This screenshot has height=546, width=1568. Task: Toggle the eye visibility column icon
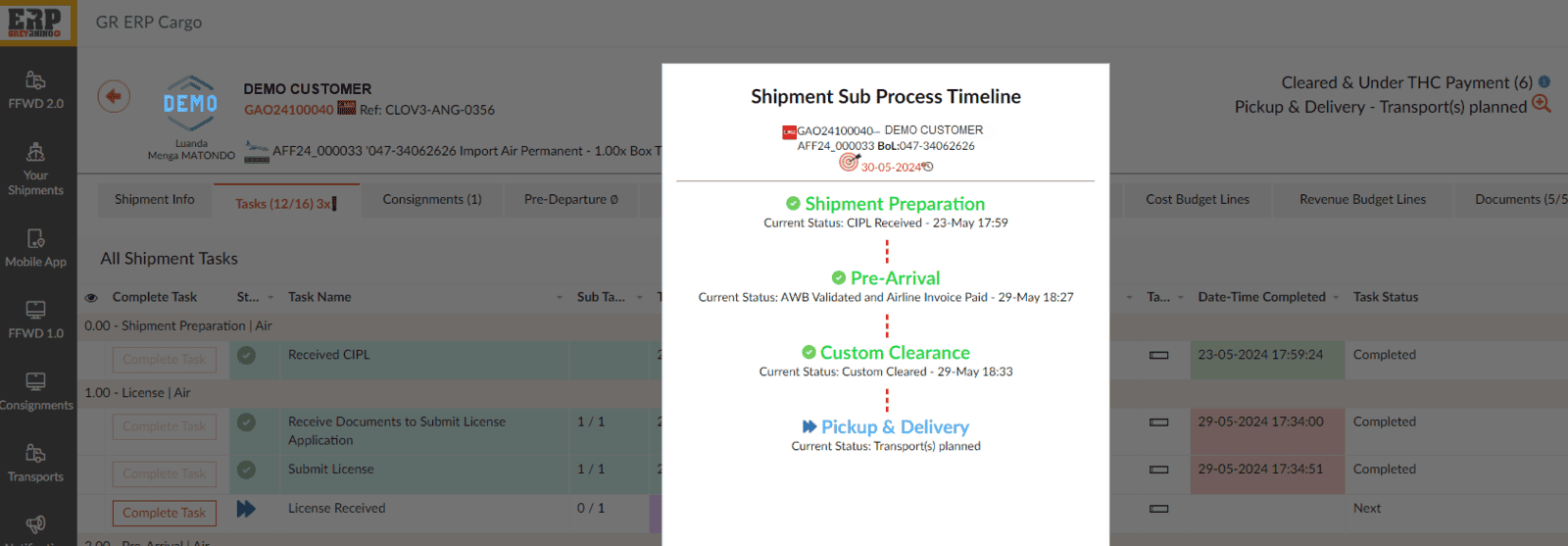tap(91, 298)
